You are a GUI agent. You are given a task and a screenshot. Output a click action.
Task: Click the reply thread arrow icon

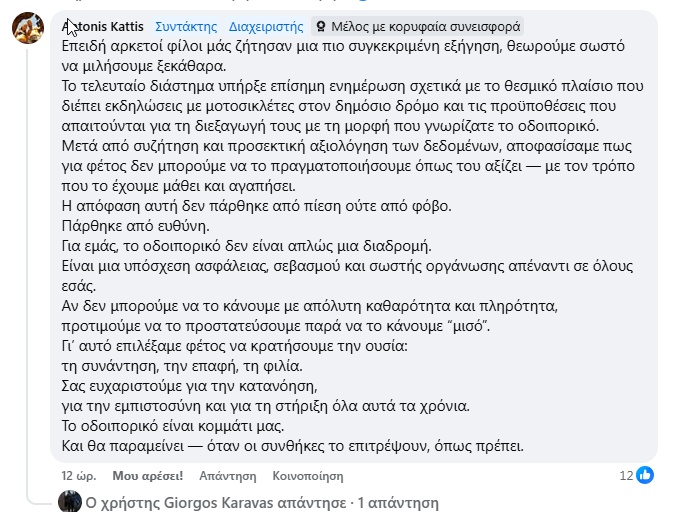pyautogui.click(x=40, y=497)
